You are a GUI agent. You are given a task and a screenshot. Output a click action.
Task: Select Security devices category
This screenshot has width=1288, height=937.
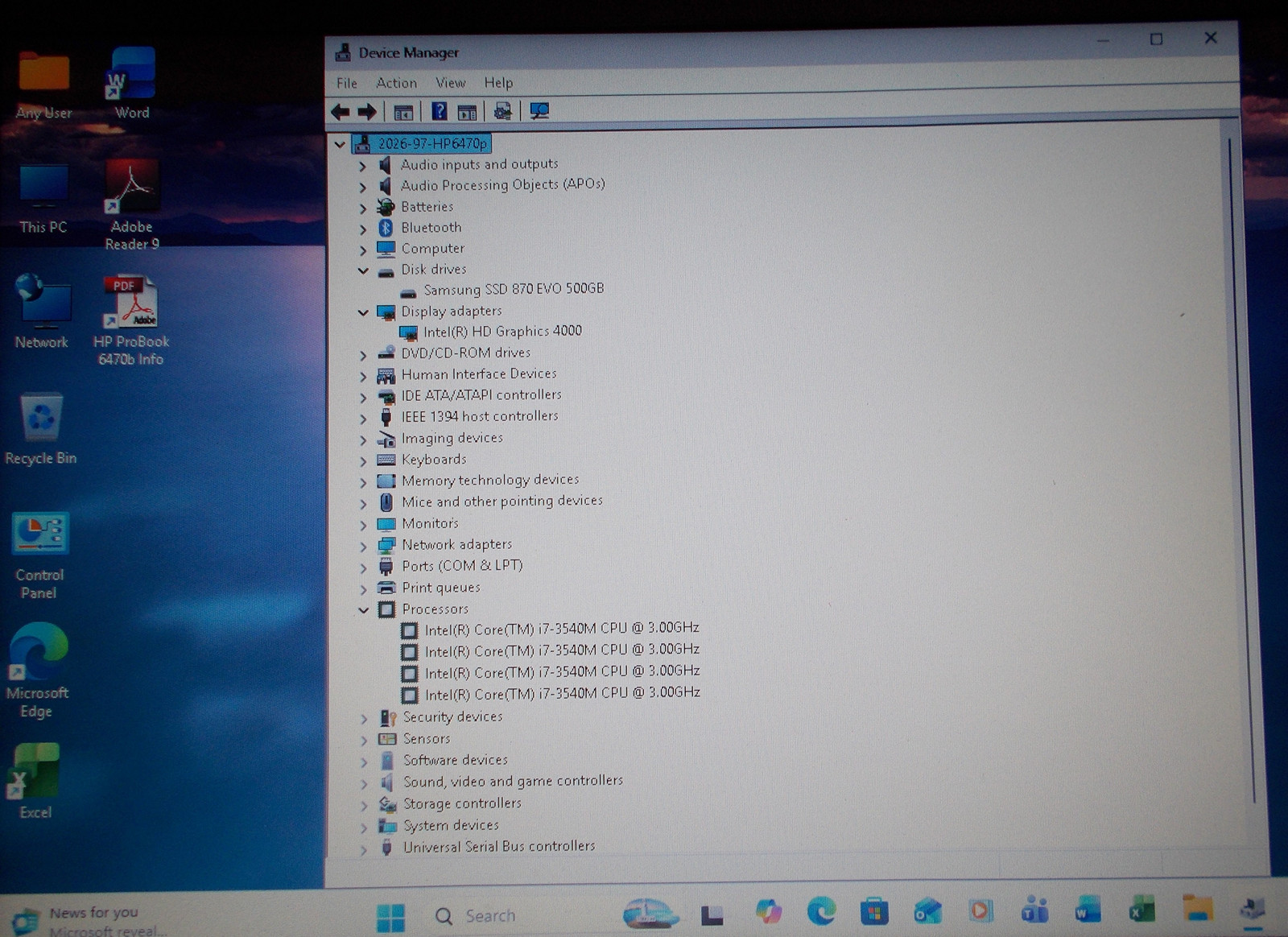click(452, 716)
